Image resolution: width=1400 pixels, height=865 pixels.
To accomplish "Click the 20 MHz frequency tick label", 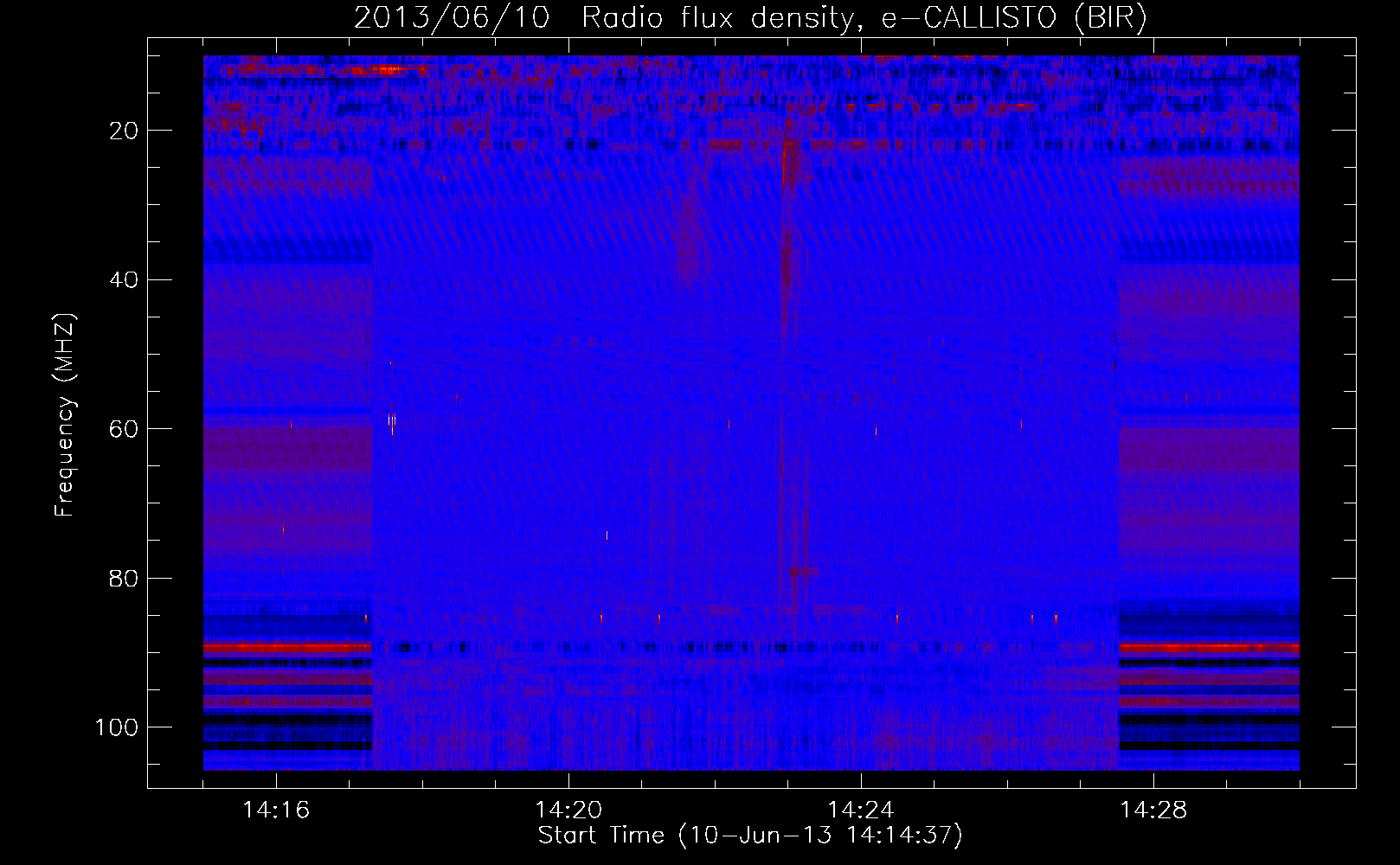I will [x=124, y=131].
